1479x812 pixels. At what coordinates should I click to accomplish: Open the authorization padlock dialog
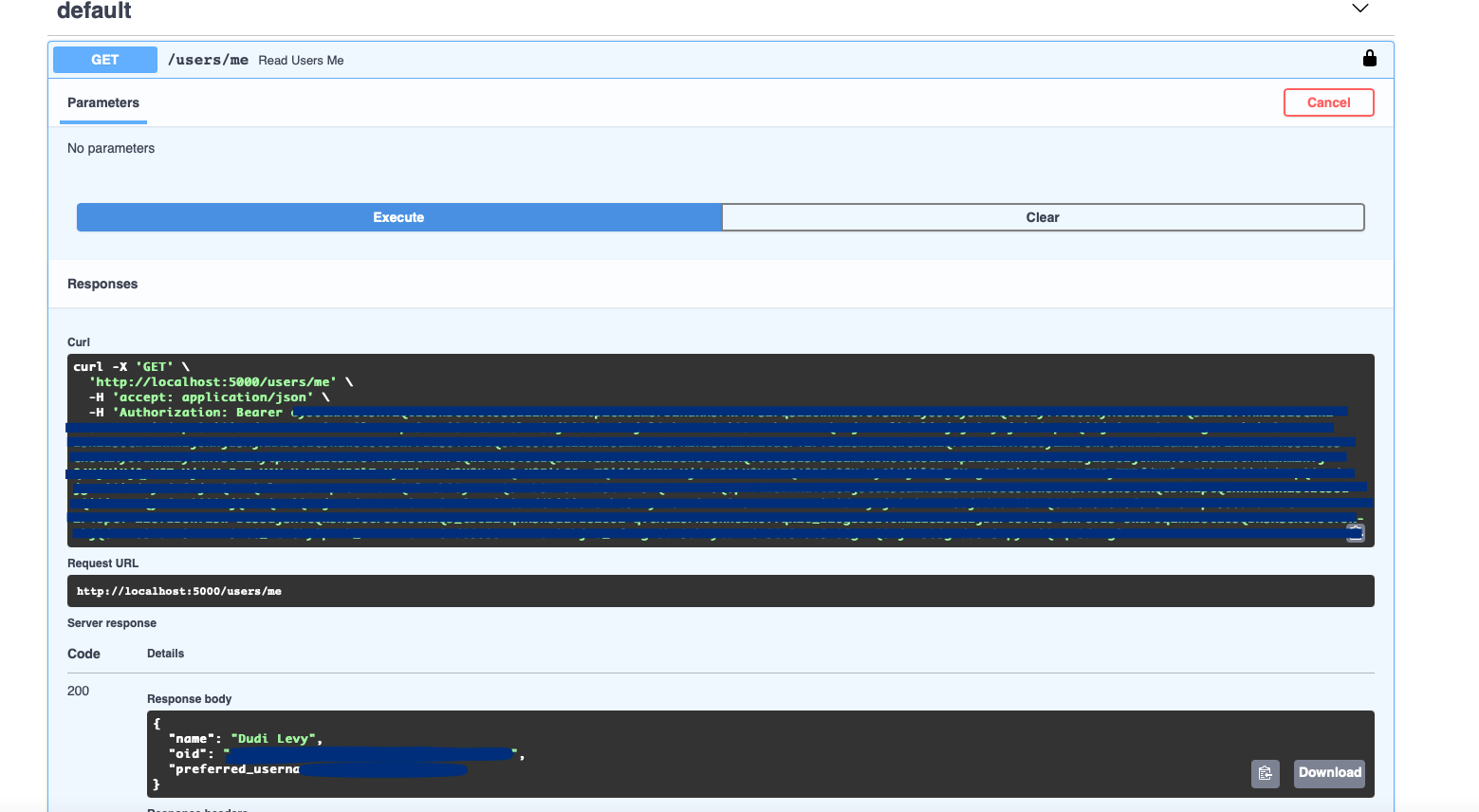click(x=1370, y=58)
